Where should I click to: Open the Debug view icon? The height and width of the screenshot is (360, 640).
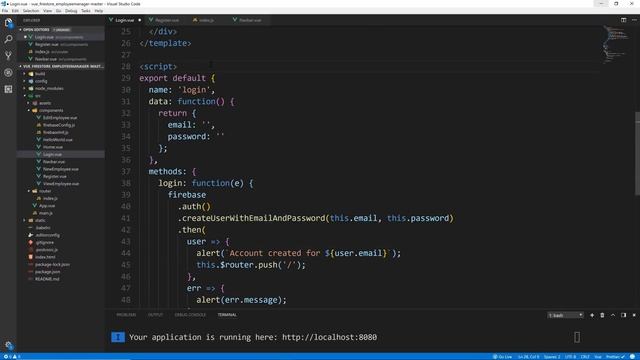click(8, 73)
